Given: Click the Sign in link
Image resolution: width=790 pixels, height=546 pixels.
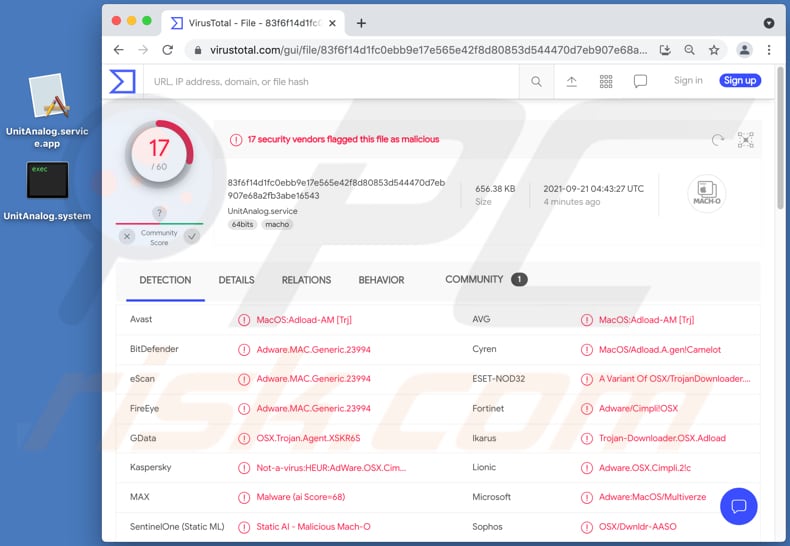Looking at the screenshot, I should tap(688, 81).
